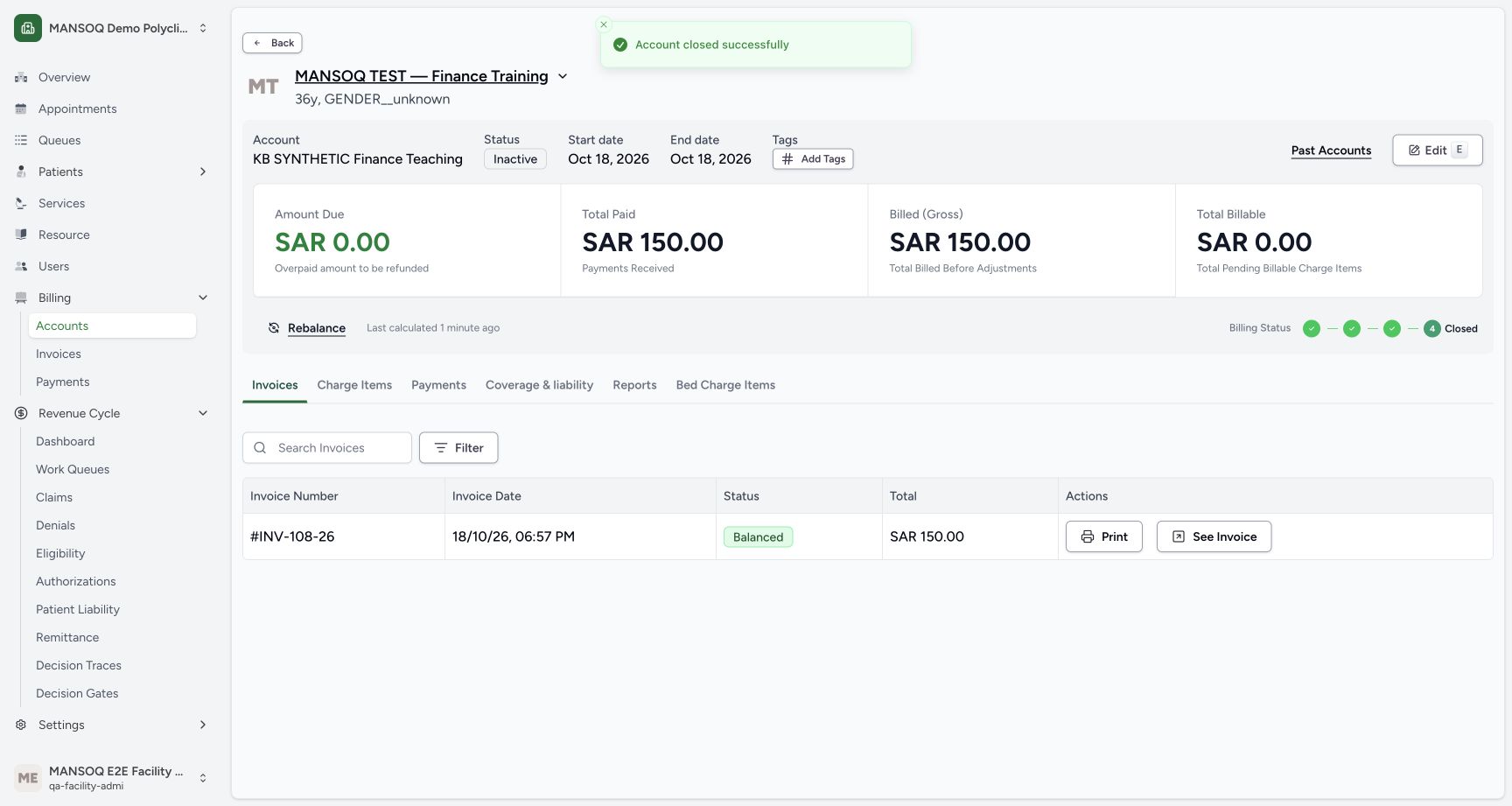The width and height of the screenshot is (1512, 806).
Task: Click See Invoice for #INV-108-26
Action: [1214, 537]
